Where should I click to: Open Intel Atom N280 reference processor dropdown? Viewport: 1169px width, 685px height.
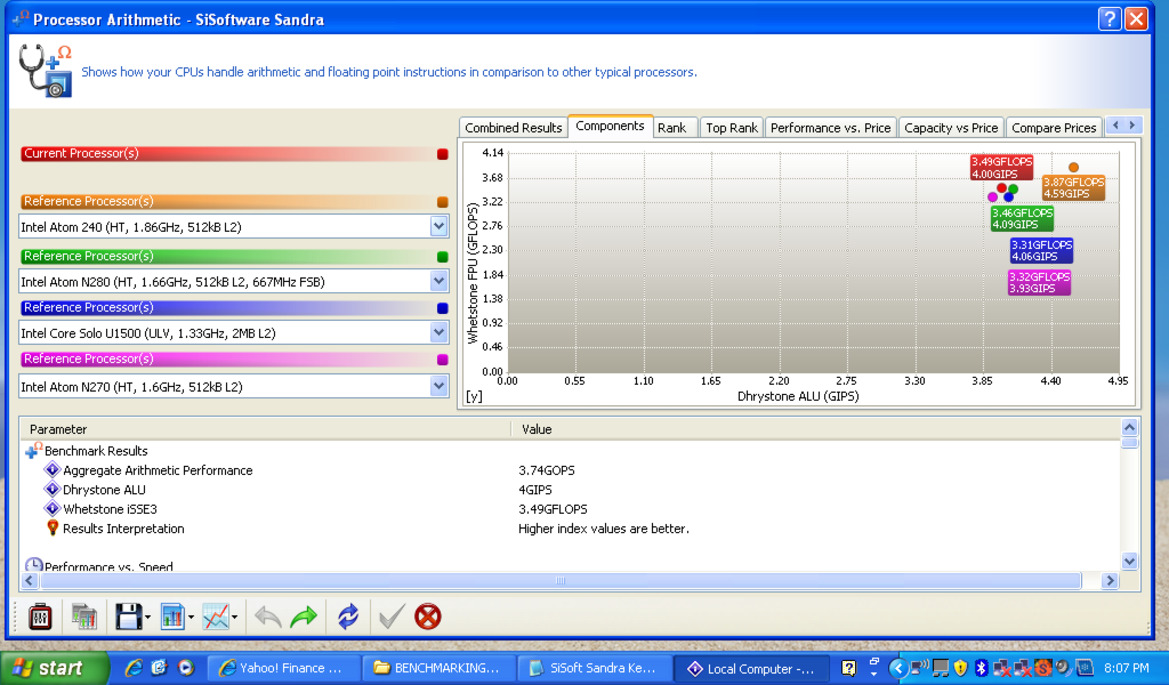[x=438, y=281]
